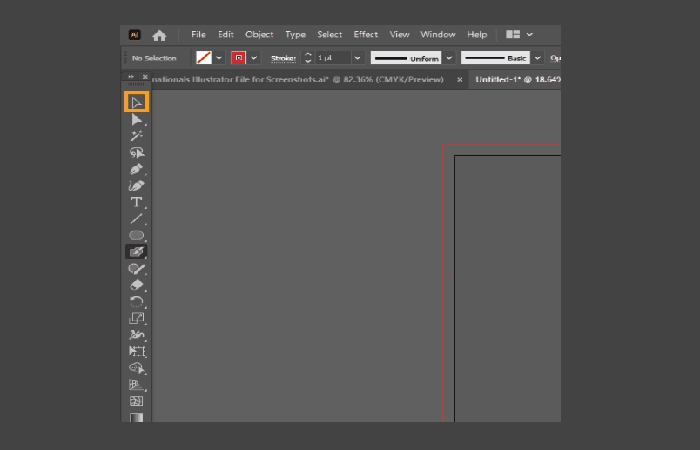Open the Window menu

(x=438, y=34)
